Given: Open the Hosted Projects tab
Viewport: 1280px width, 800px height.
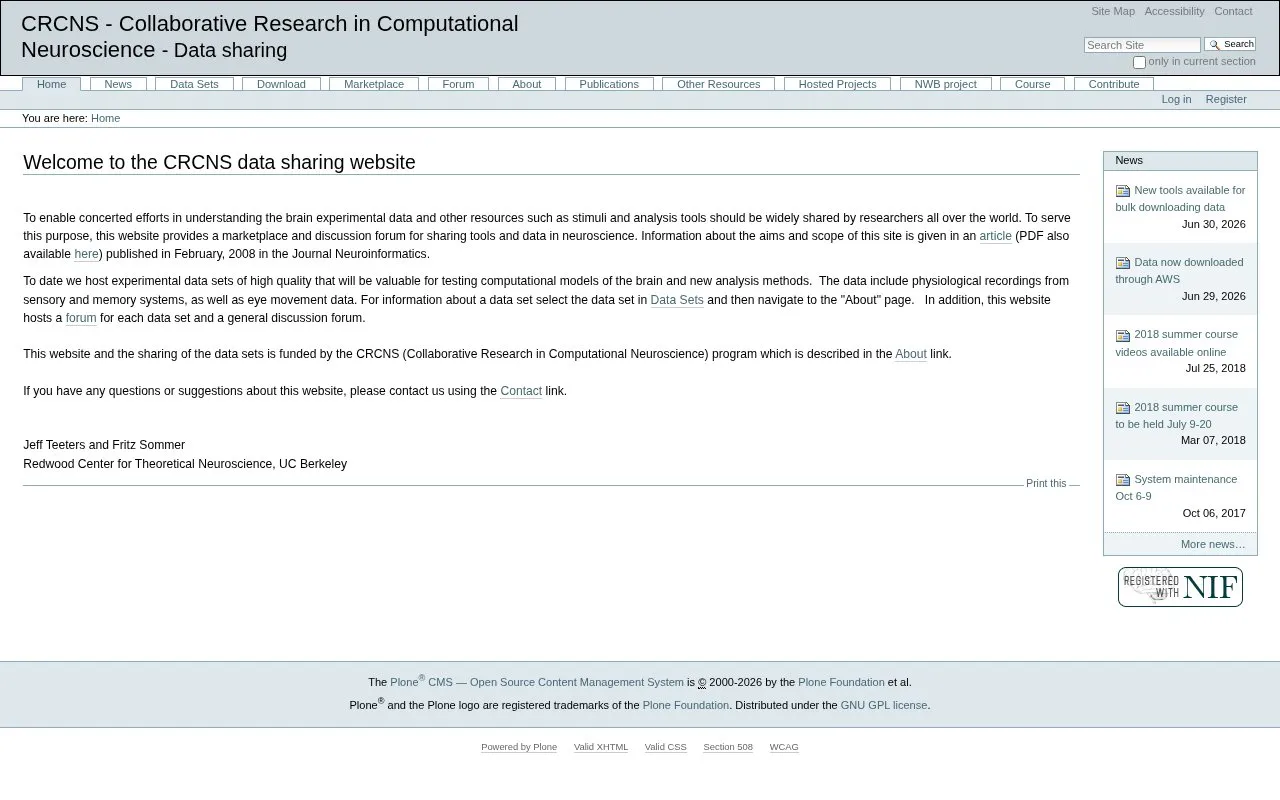Looking at the screenshot, I should [x=837, y=84].
